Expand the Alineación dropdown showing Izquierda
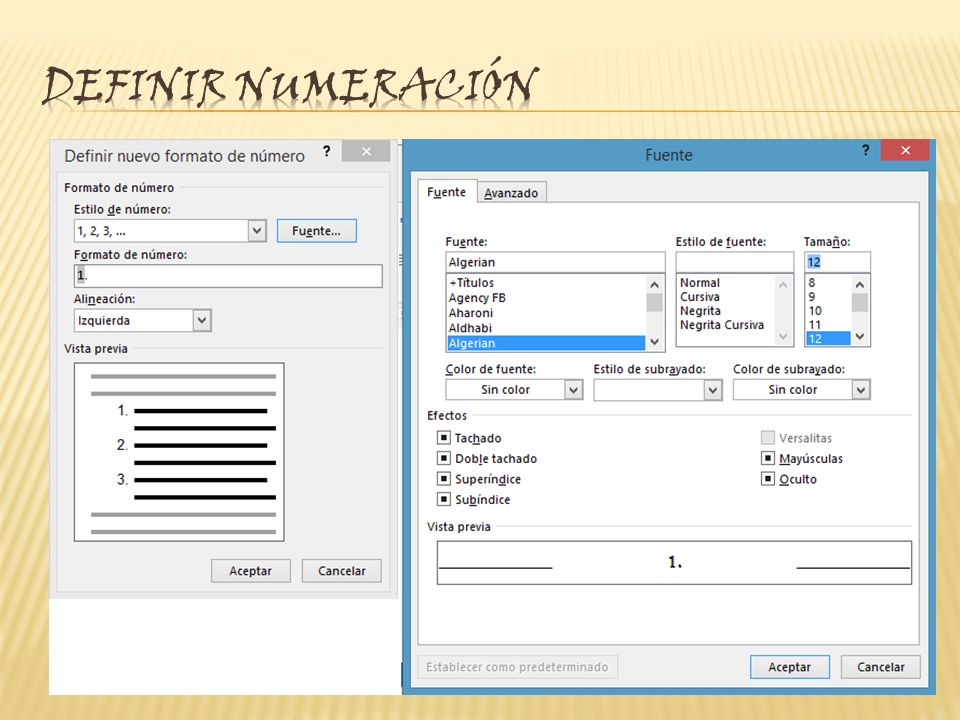 click(x=202, y=320)
